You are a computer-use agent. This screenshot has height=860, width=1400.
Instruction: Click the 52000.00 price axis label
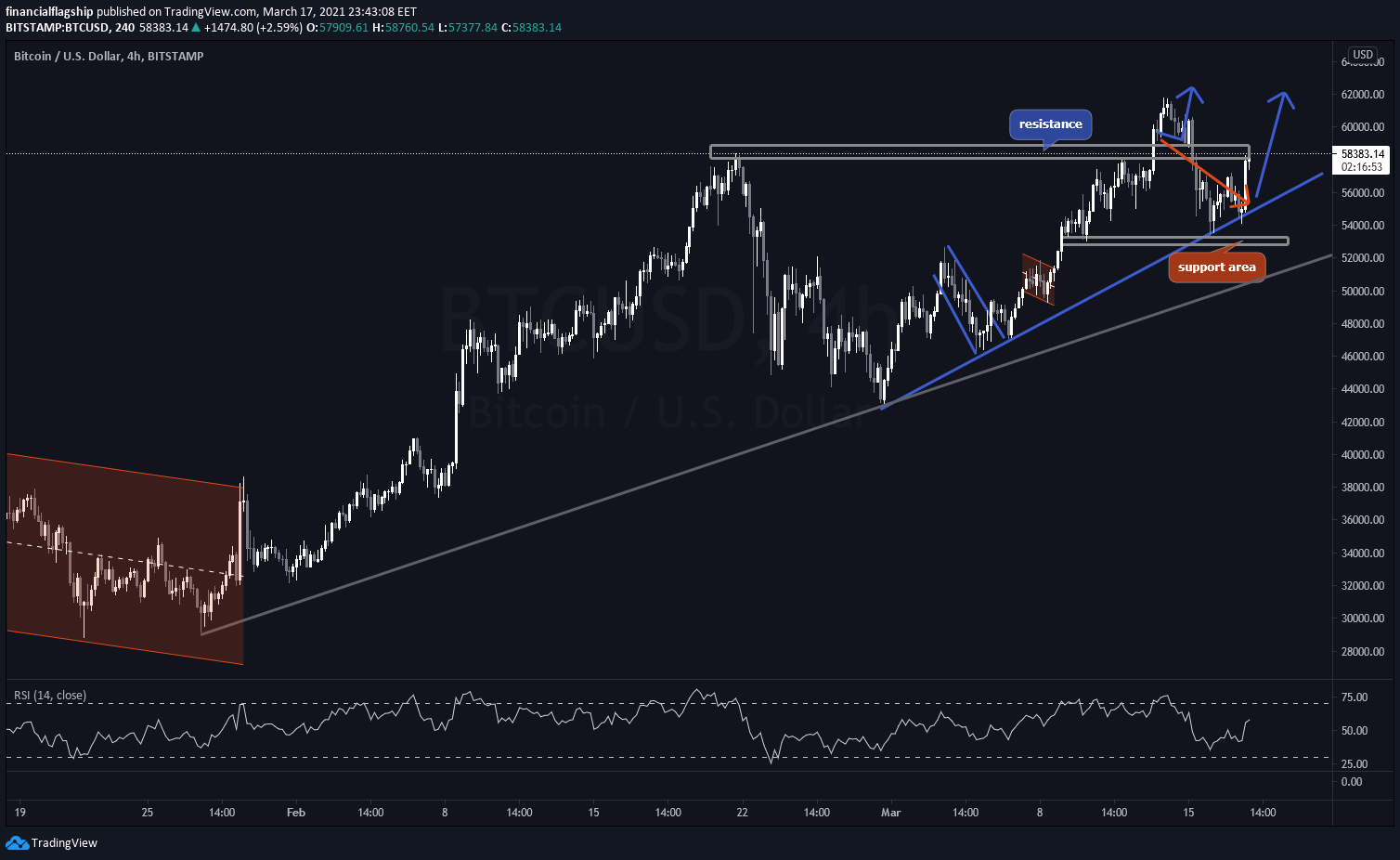[1363, 258]
